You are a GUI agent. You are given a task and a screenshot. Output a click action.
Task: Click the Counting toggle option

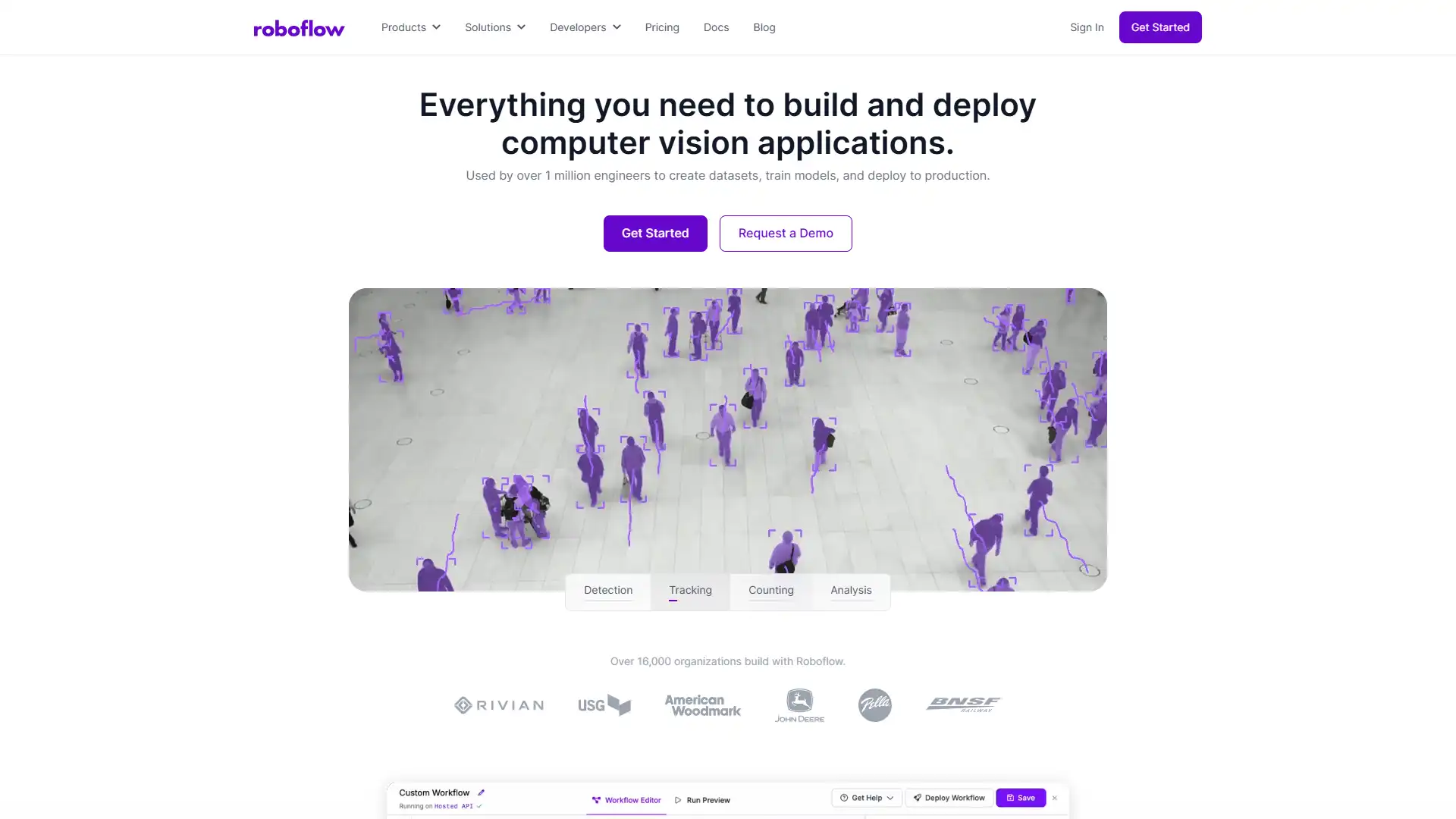click(770, 589)
